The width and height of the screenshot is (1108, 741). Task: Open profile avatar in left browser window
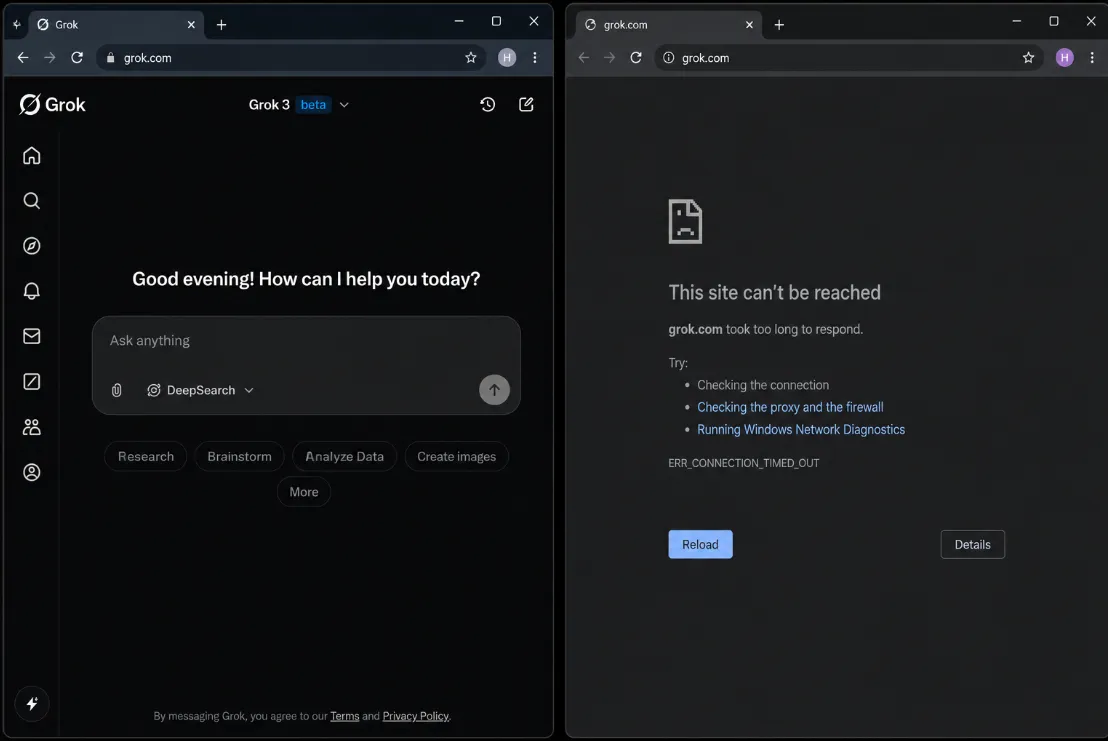(x=507, y=58)
